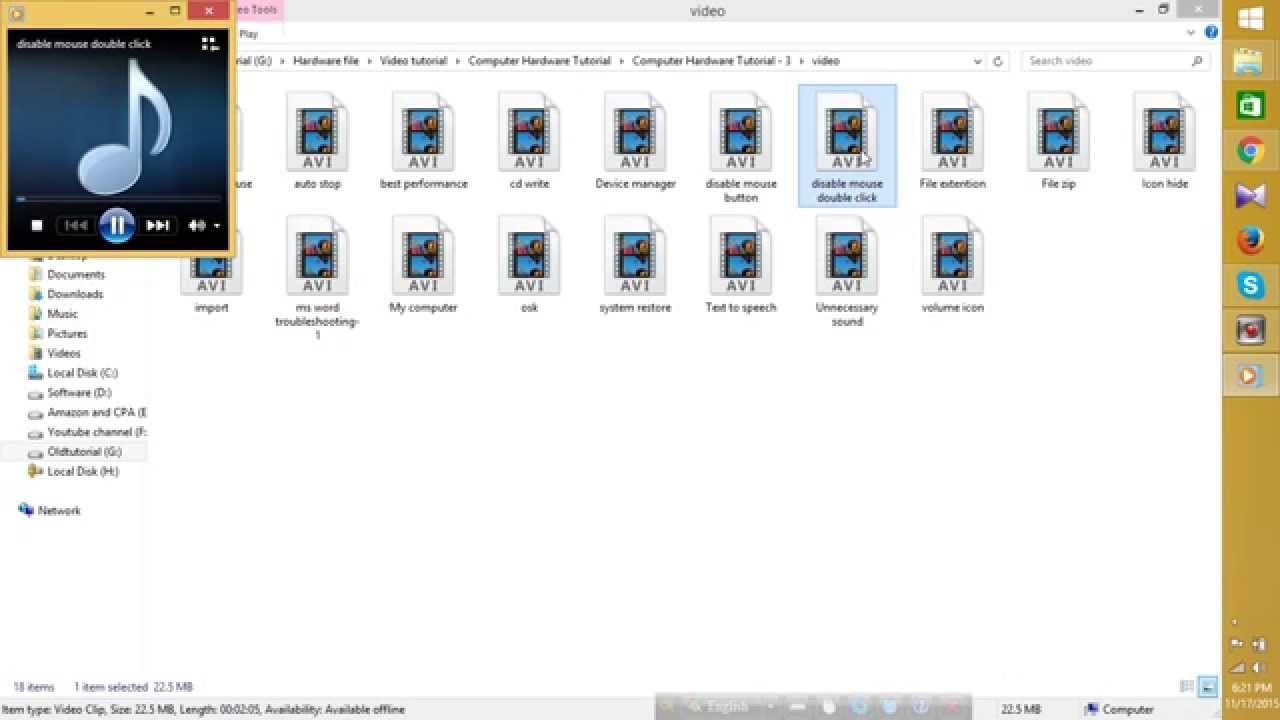This screenshot has width=1280, height=720.
Task: Open the volume dropdown next to the speaker
Action: 217,225
